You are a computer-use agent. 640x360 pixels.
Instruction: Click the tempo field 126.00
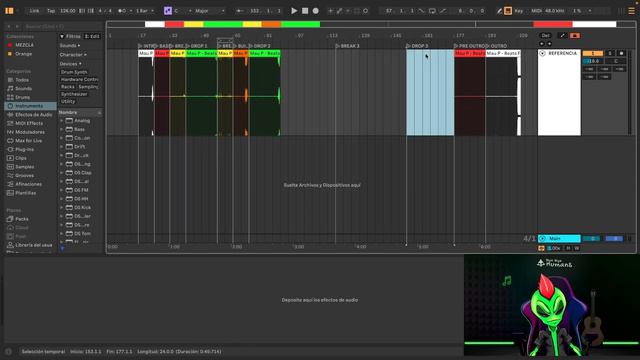click(x=68, y=11)
